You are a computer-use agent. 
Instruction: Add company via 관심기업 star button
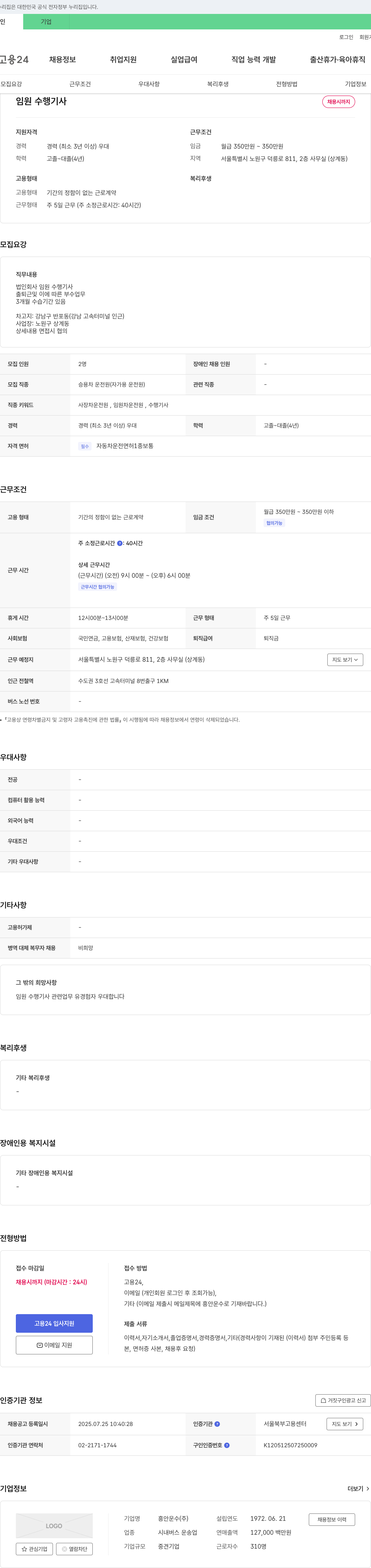[34, 1549]
